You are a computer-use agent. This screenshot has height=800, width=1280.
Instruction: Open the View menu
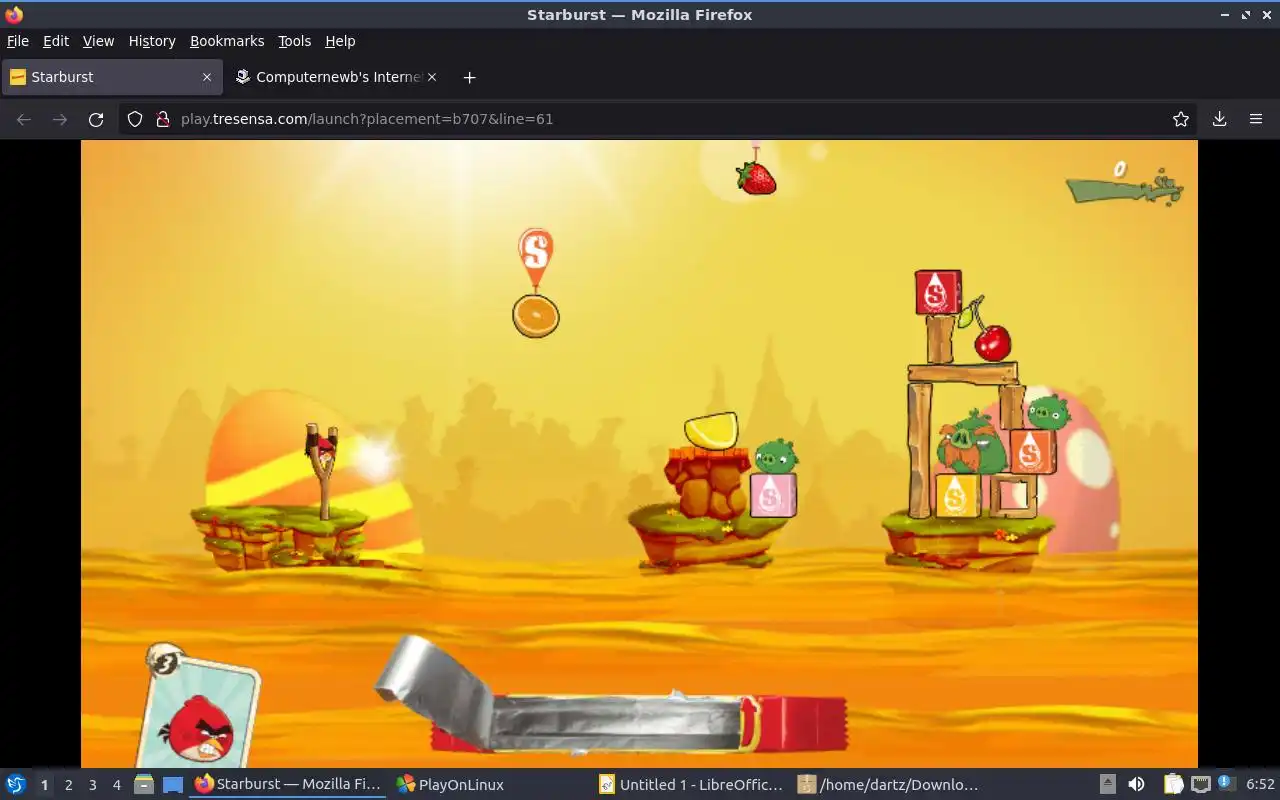tap(98, 41)
